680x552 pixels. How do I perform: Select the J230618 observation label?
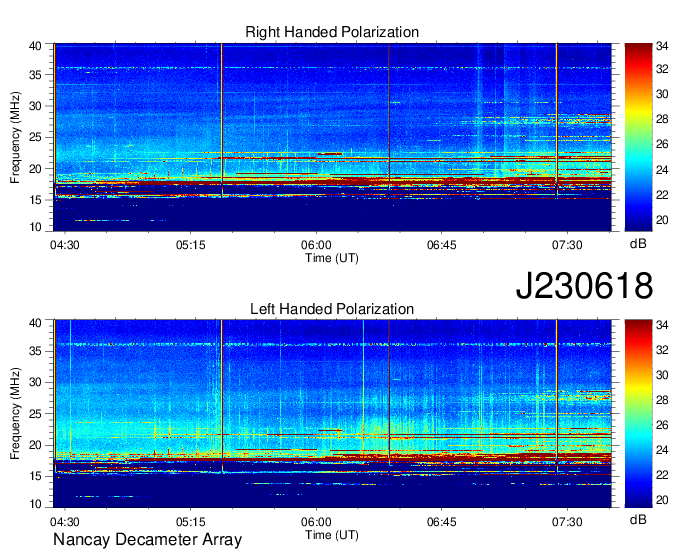click(x=584, y=285)
